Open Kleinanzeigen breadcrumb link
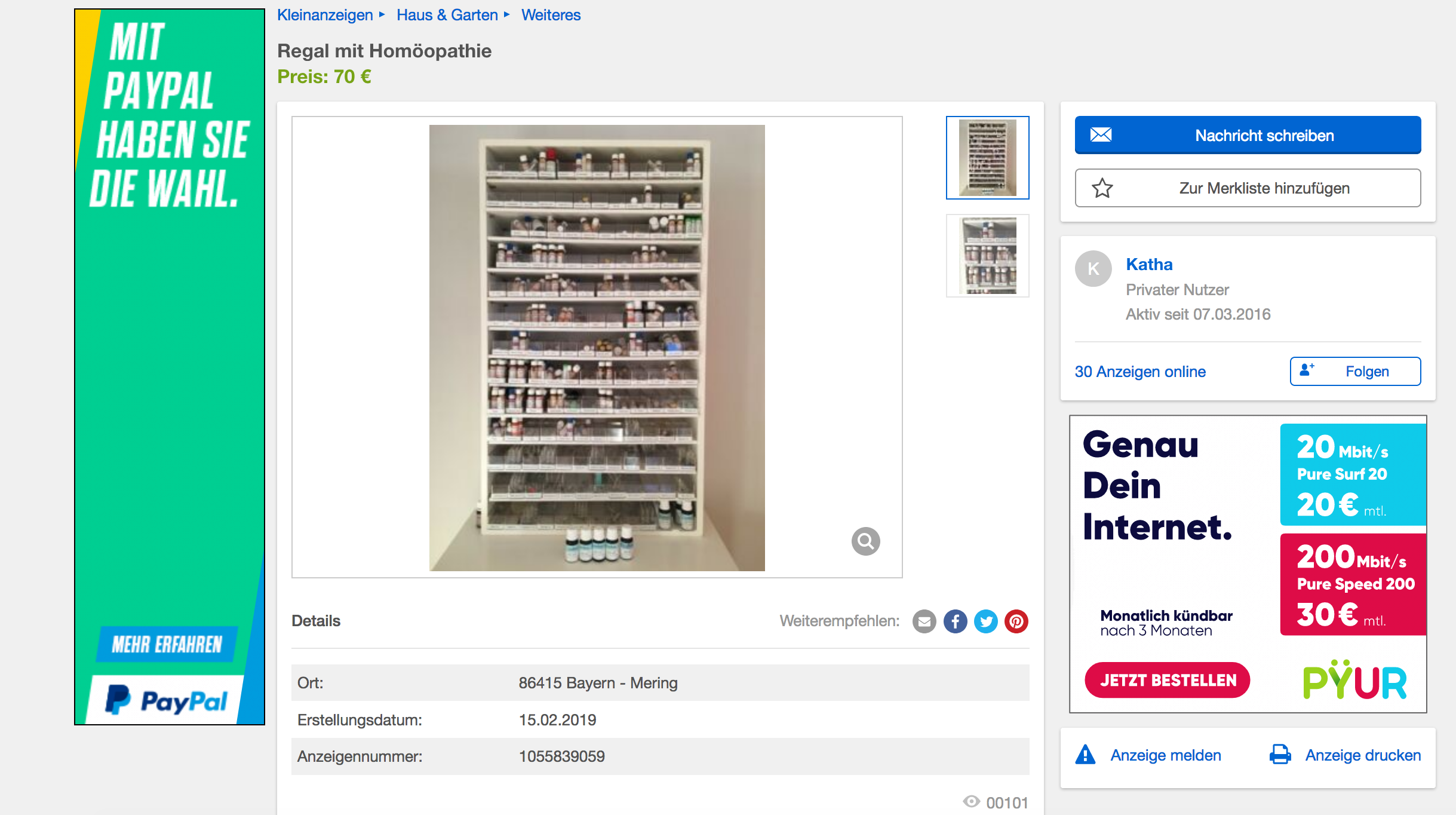This screenshot has width=1456, height=815. (x=325, y=15)
